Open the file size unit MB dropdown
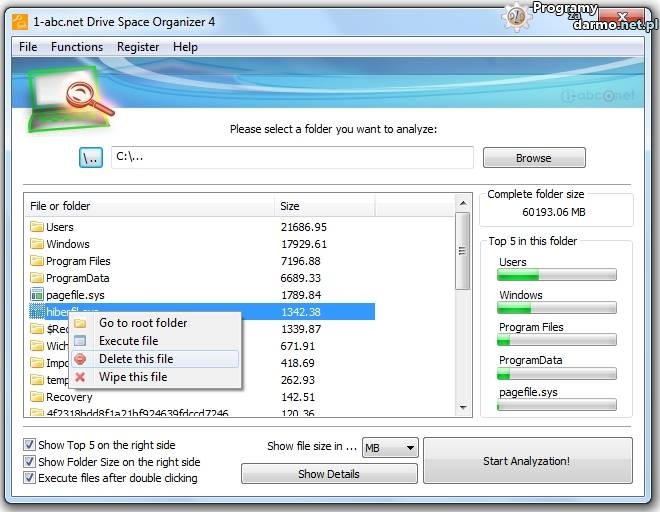This screenshot has height=512, width=660. [390, 448]
